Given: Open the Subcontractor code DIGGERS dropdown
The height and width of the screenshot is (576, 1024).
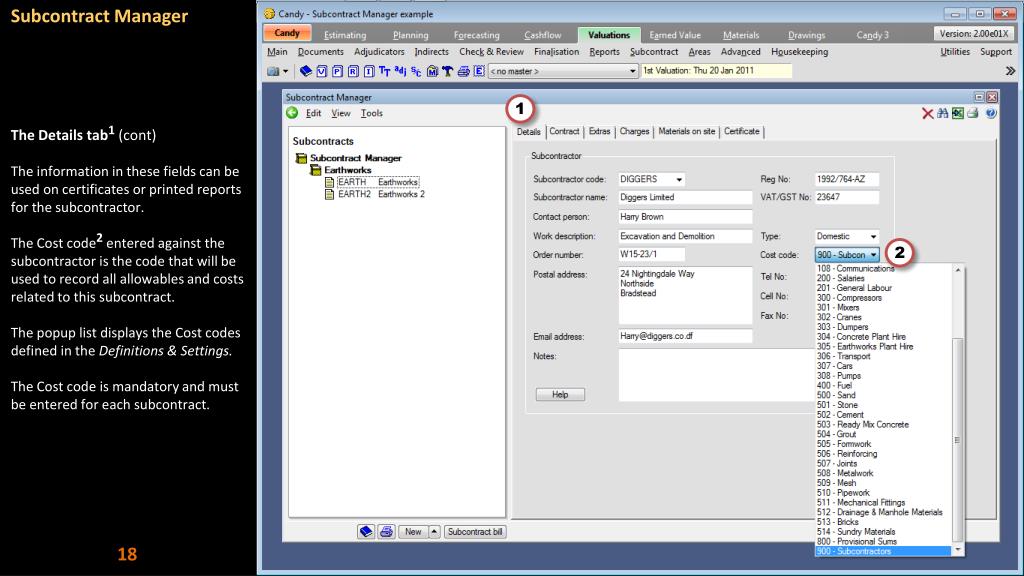Looking at the screenshot, I should click(x=679, y=180).
